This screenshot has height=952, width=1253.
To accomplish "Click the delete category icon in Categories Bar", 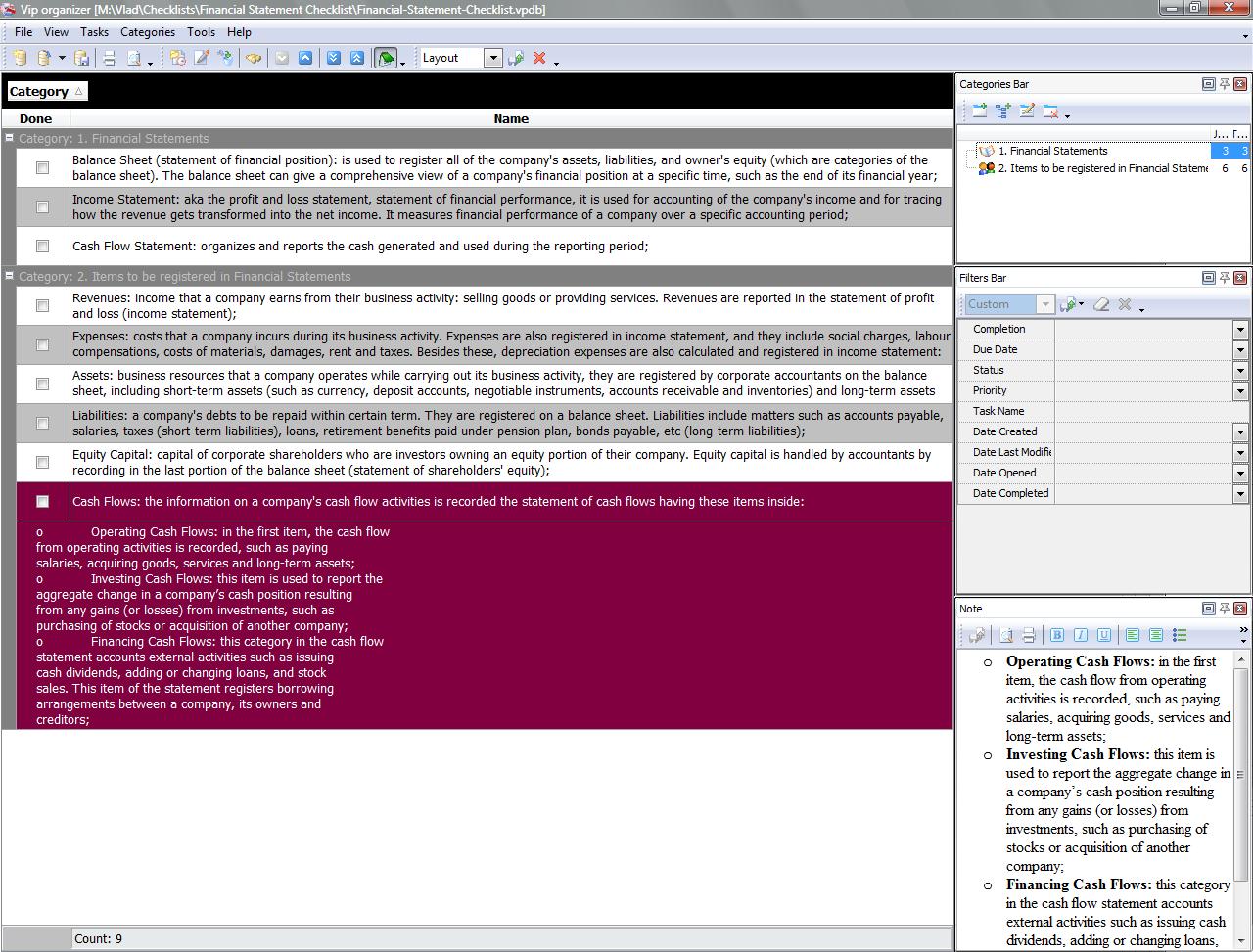I will click(1050, 112).
